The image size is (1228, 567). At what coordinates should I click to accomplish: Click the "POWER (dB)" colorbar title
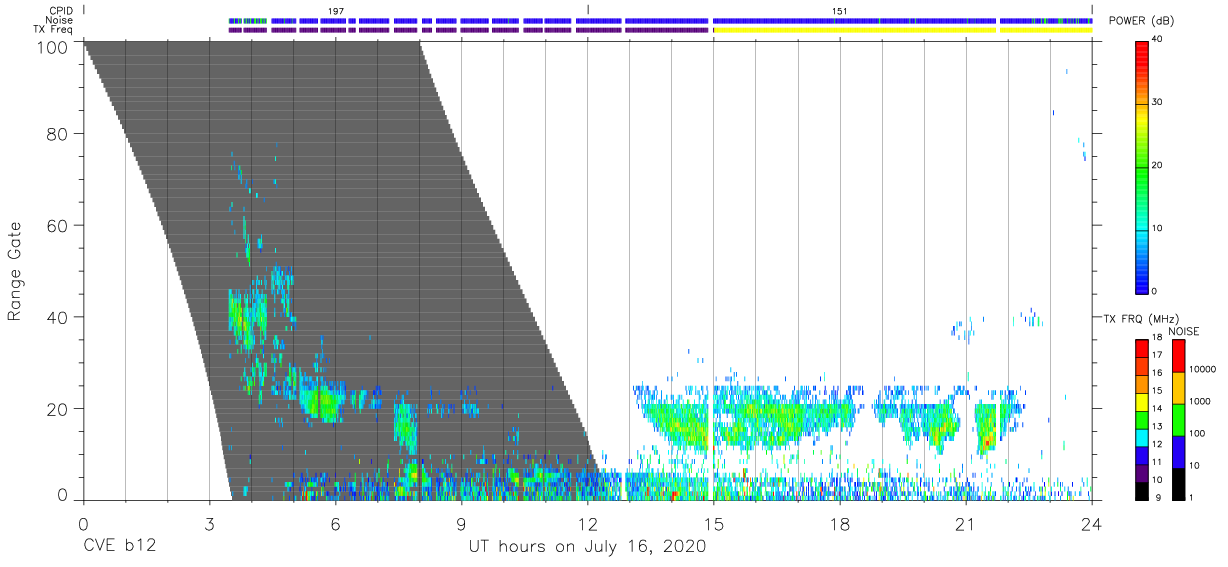click(x=1141, y=21)
